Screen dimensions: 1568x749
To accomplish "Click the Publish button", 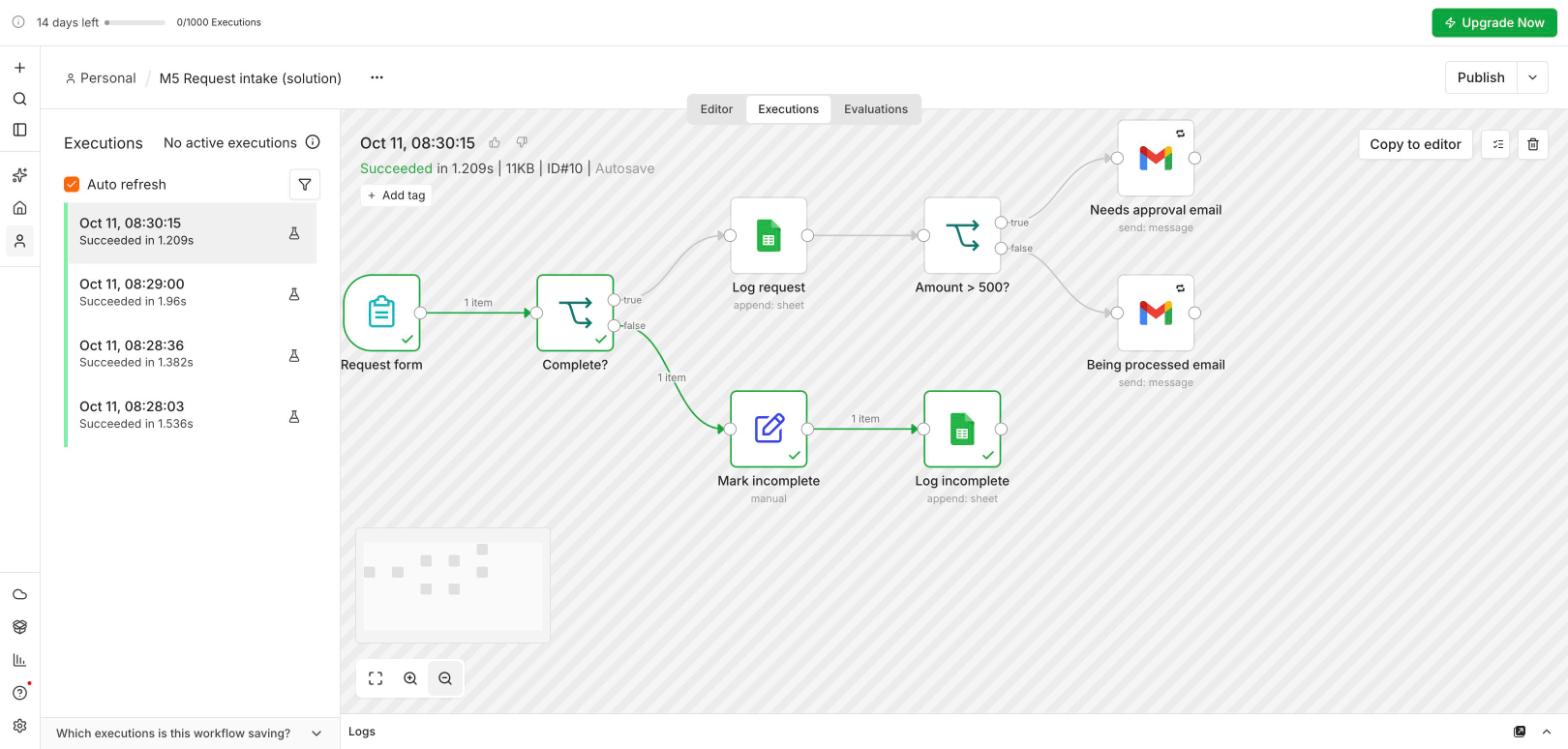I will tap(1481, 77).
